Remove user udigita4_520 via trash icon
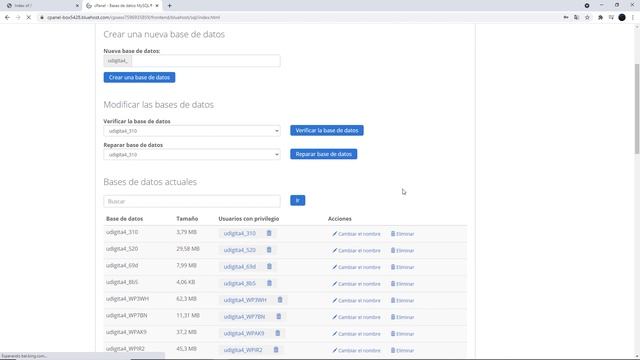 (x=269, y=250)
